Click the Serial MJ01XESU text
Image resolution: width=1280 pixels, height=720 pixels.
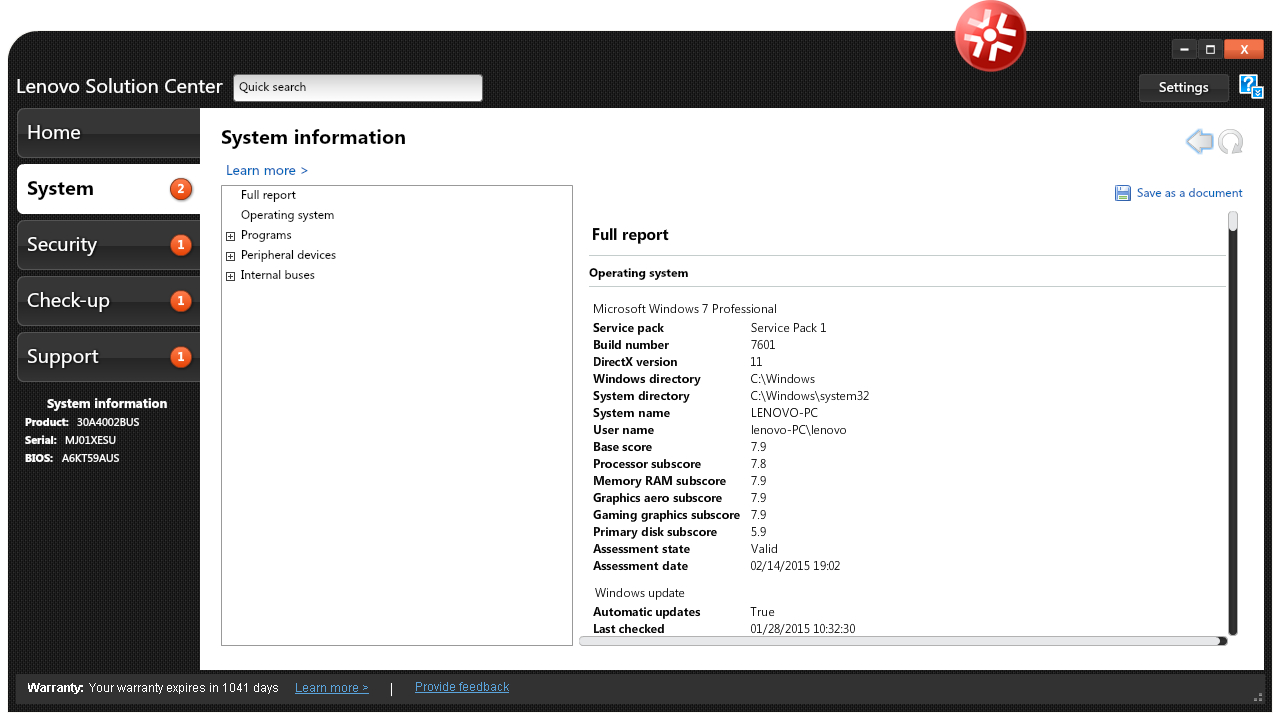pyautogui.click(x=70, y=440)
